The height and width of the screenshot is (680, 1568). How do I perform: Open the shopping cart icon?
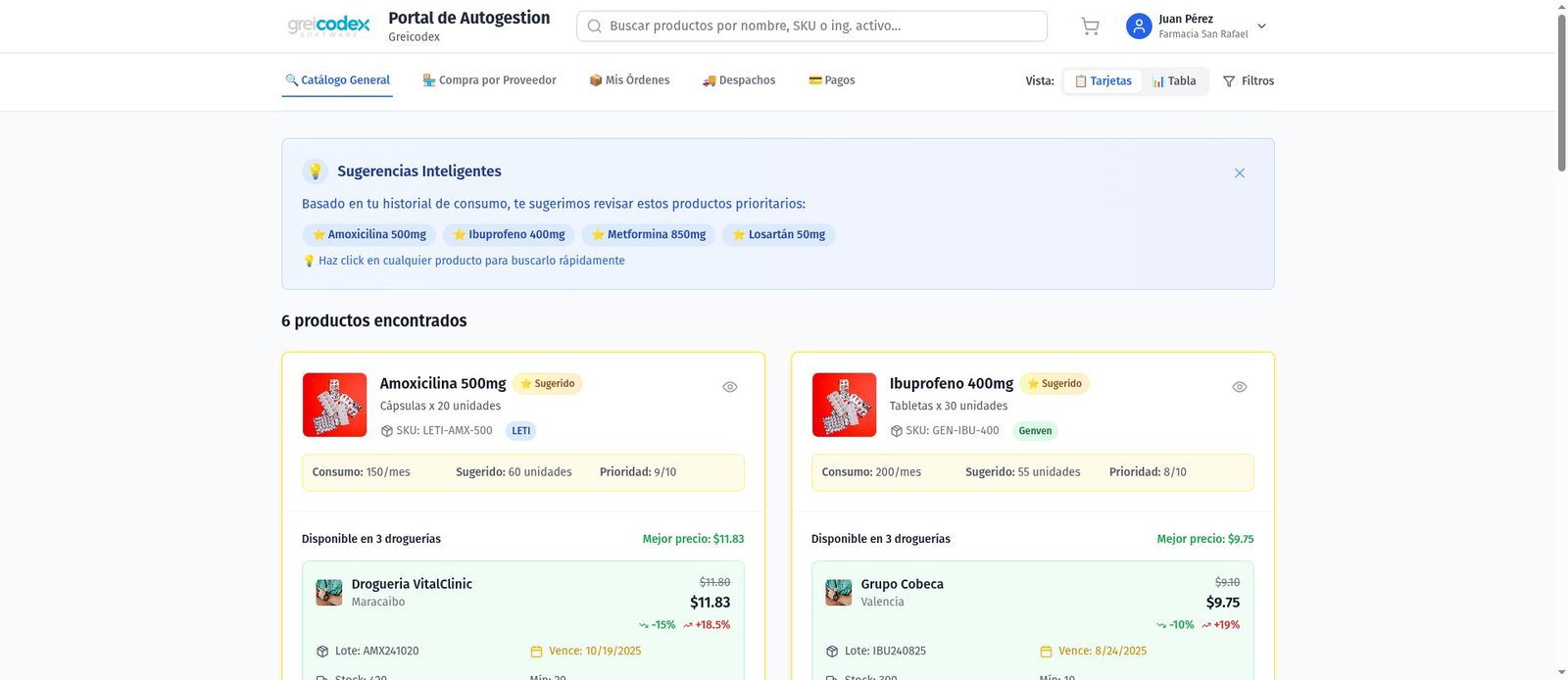1090,26
